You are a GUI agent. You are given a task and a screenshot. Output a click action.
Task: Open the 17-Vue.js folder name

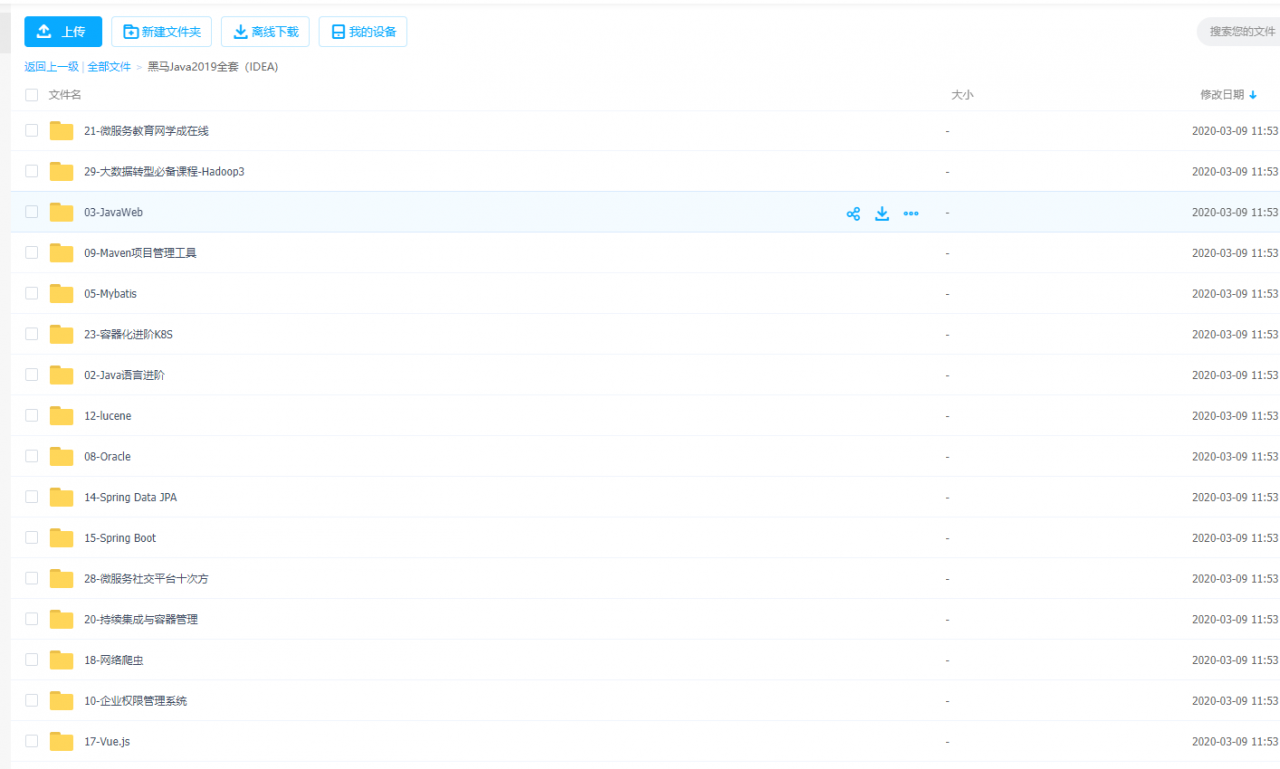click(107, 742)
